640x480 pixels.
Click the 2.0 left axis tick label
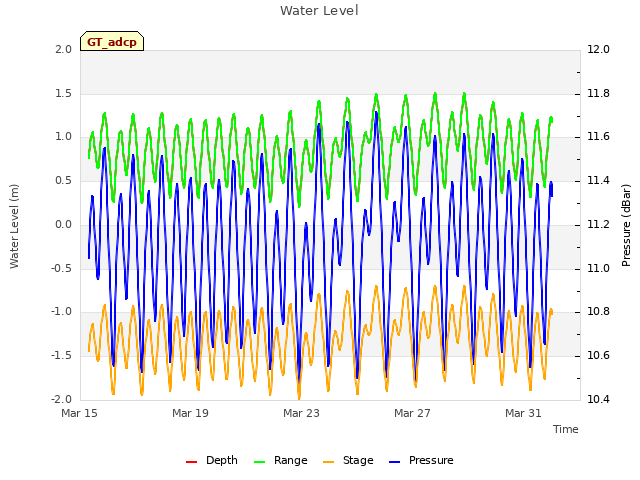tap(64, 49)
